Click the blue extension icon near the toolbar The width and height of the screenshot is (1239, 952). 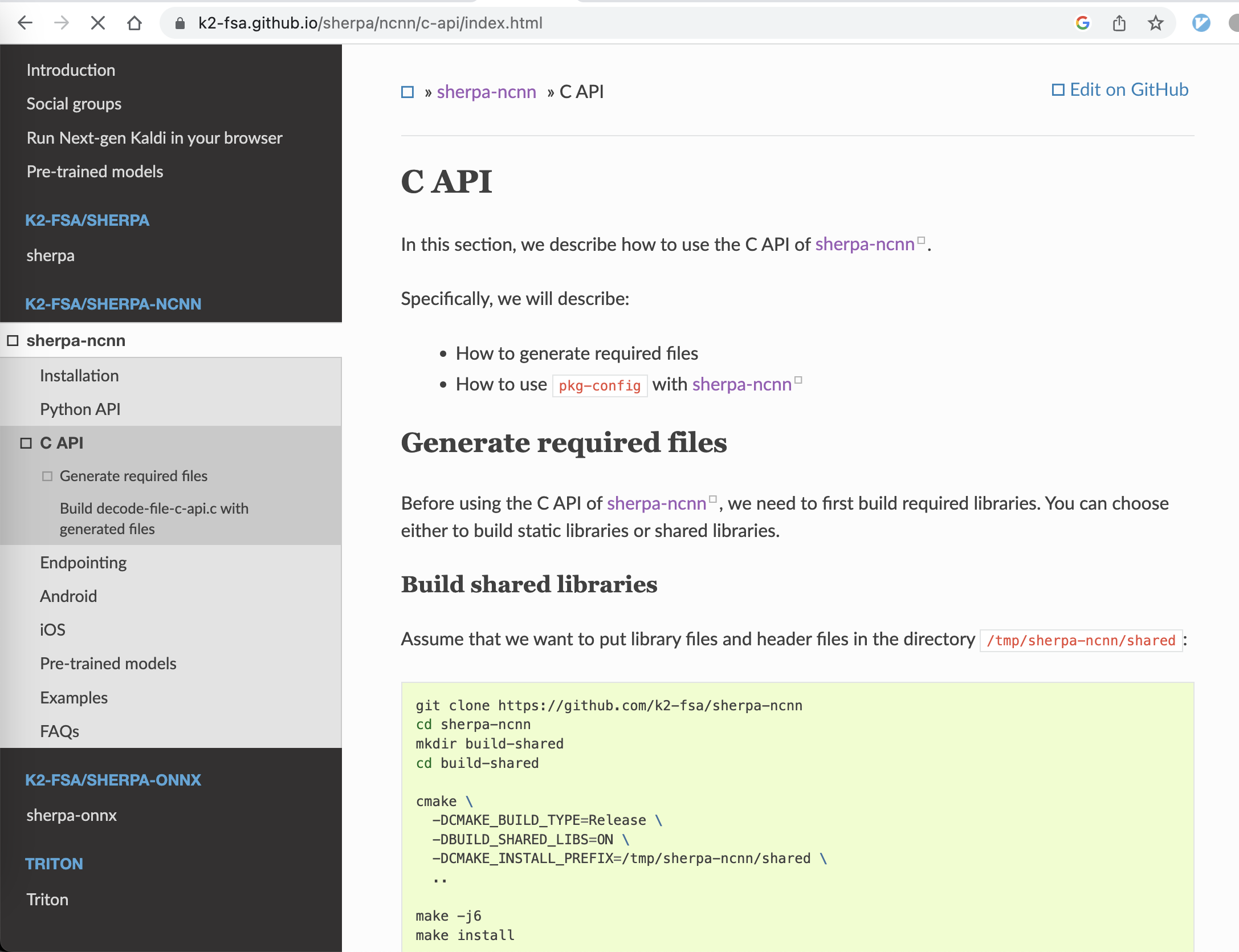1201,23
